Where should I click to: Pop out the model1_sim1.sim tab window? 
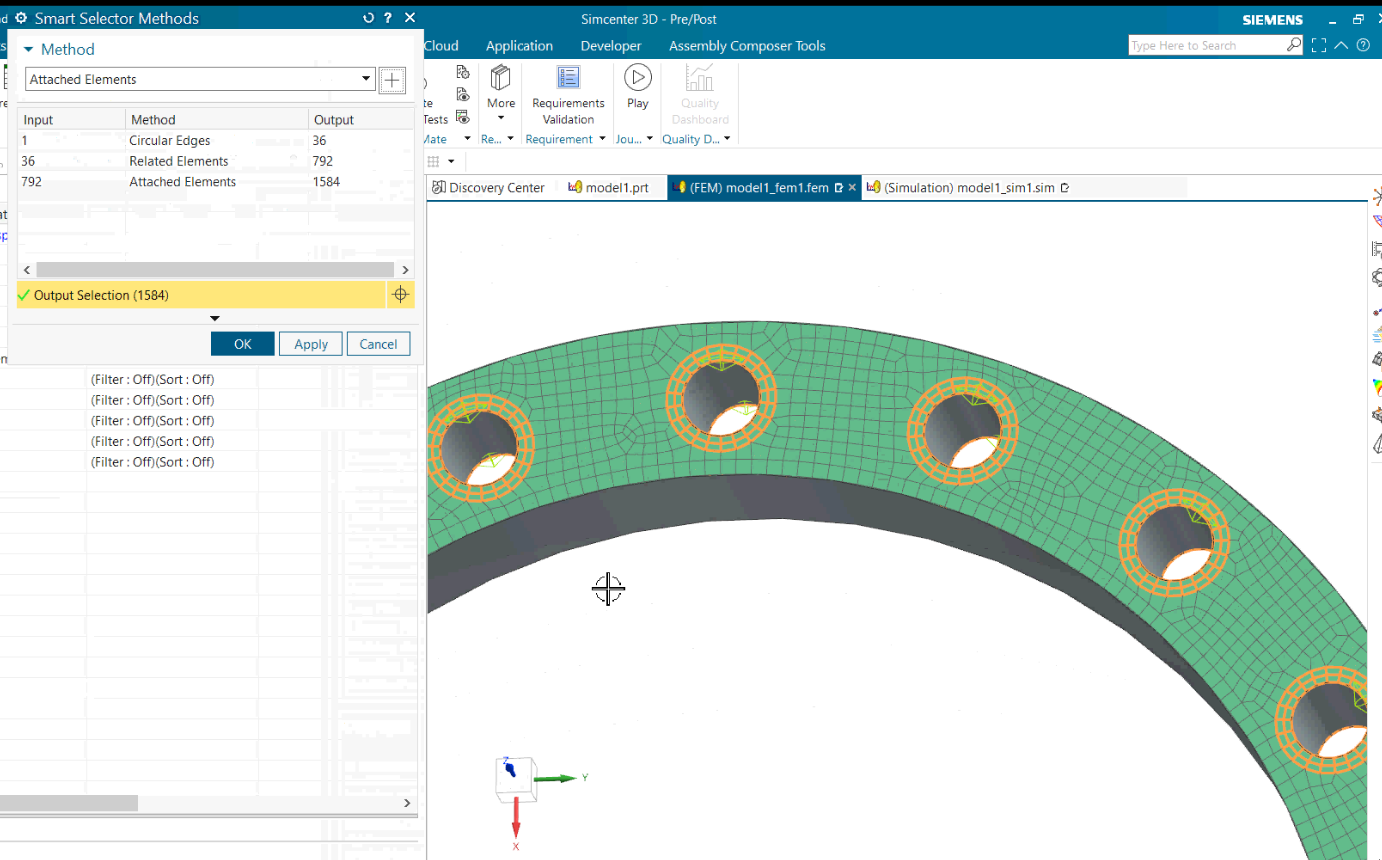1064,188
